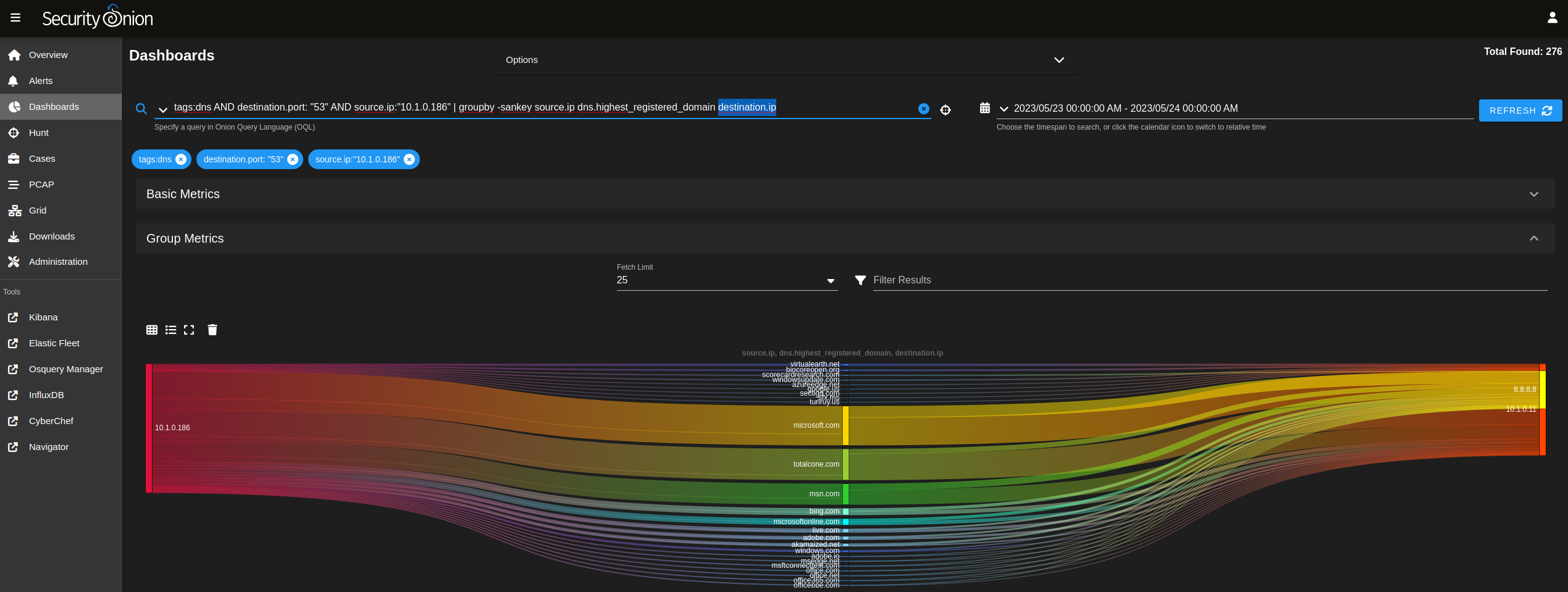The height and width of the screenshot is (592, 1568).
Task: Open Navigator tool link
Action: [x=61, y=447]
